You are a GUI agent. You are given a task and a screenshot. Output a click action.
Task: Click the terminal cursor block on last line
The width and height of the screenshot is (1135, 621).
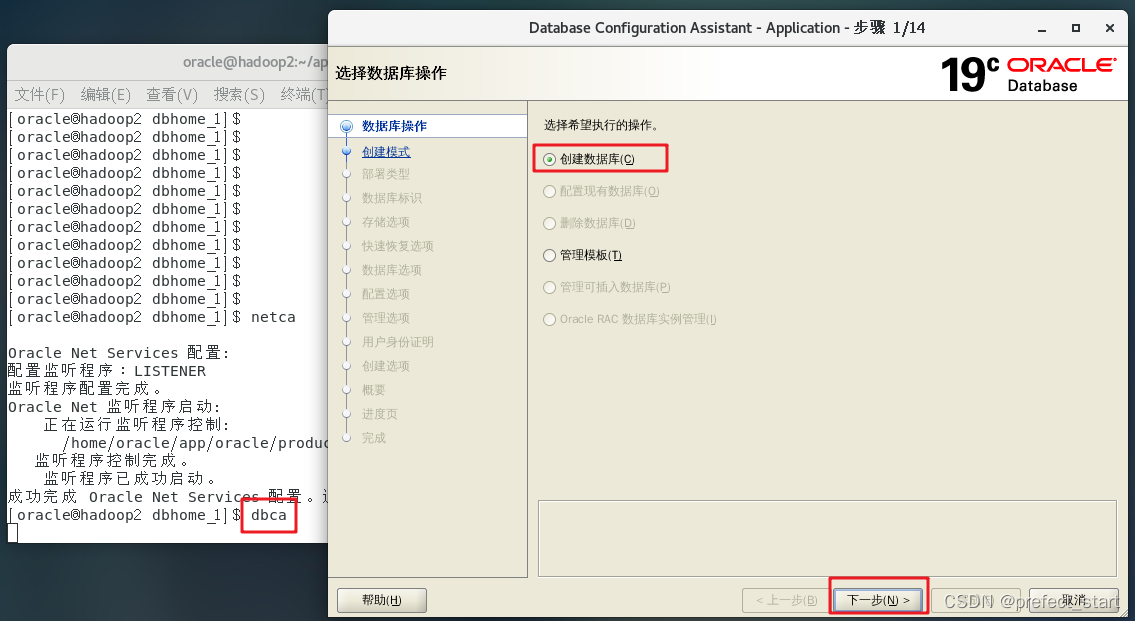[x=12, y=533]
